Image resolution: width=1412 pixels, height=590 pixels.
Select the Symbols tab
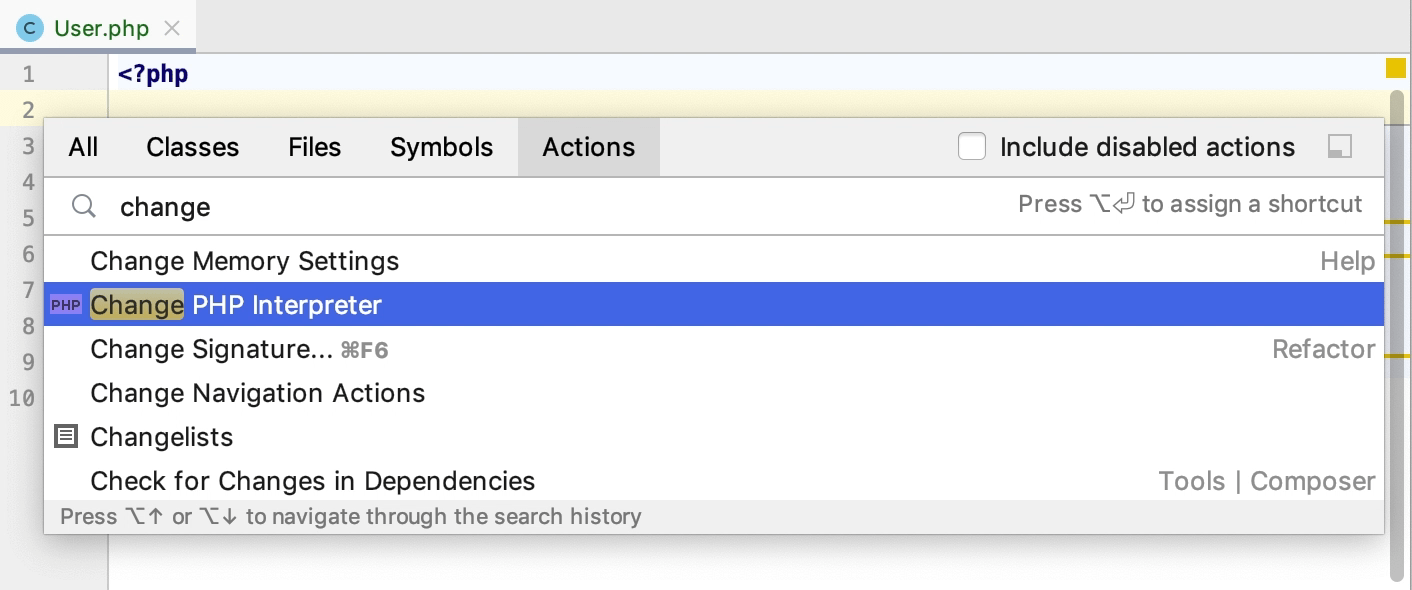441,147
